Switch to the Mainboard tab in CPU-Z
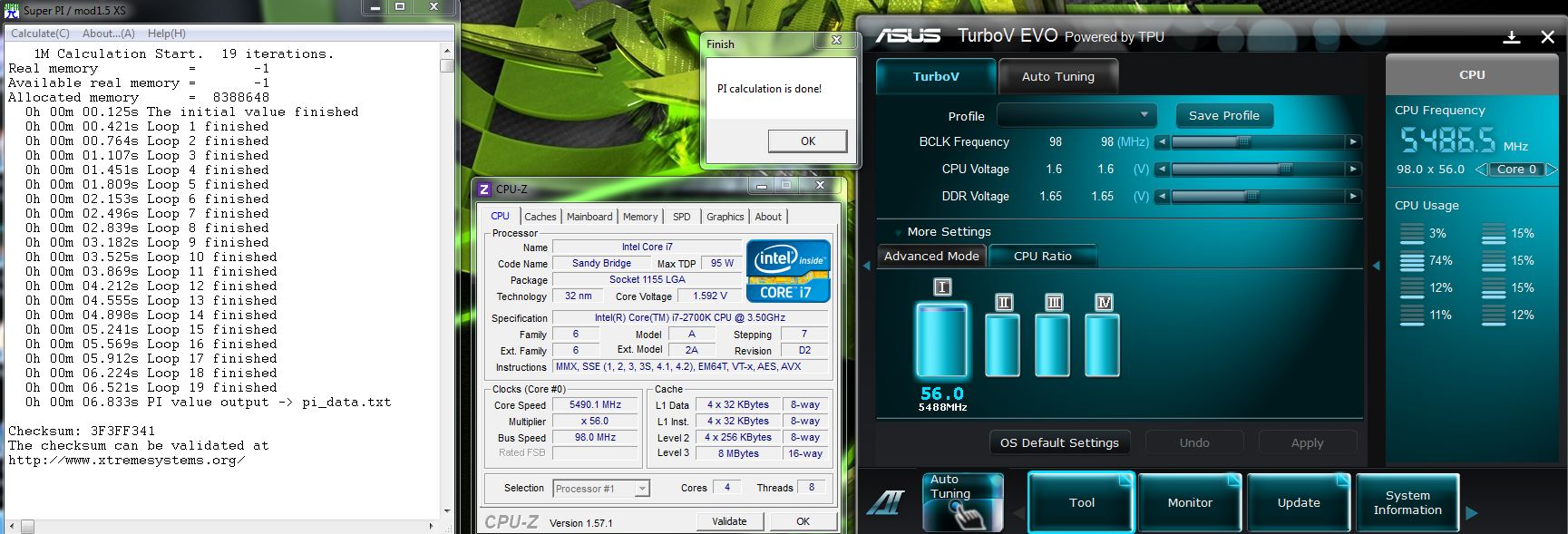1568x534 pixels. 589,217
